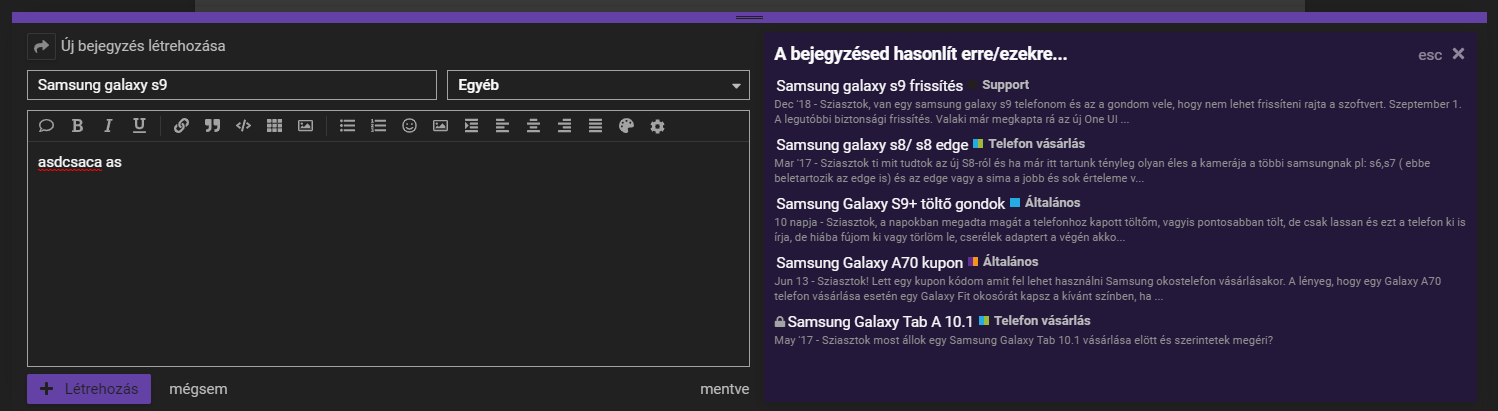
Task: Click into the editor body text area
Action: pyautogui.click(x=389, y=254)
